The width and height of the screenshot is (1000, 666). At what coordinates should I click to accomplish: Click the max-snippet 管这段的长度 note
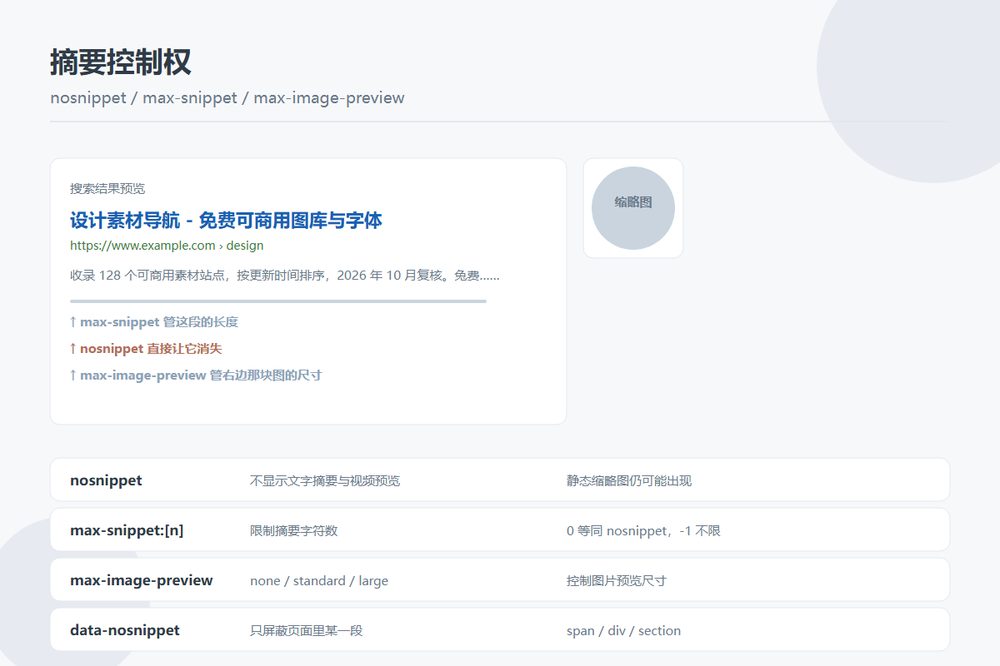click(x=154, y=322)
